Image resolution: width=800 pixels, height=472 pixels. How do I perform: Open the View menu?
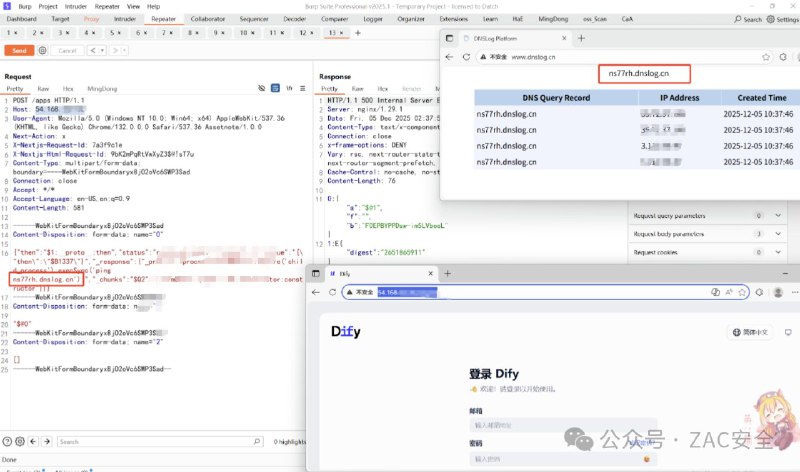133,7
